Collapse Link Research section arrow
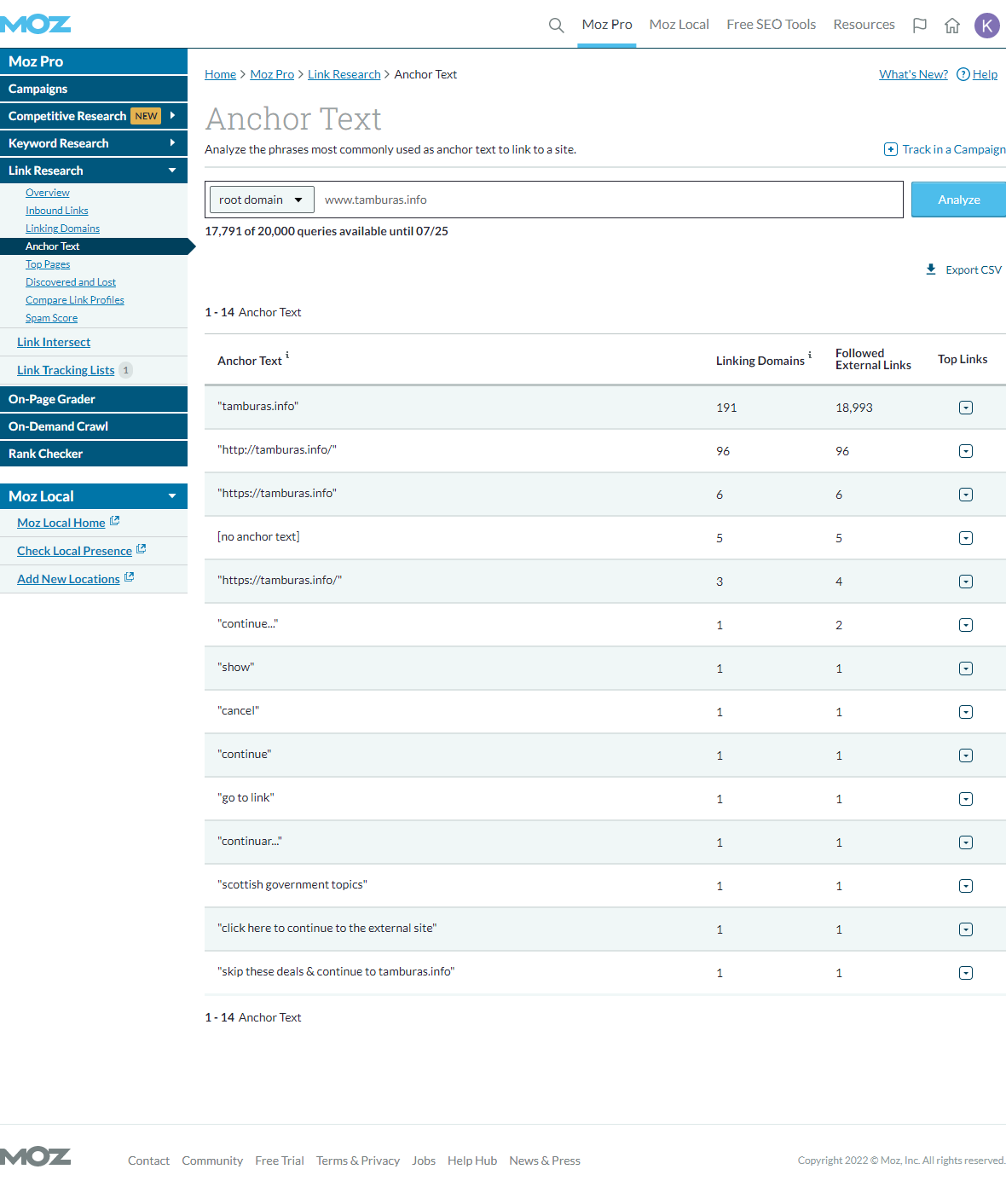Image resolution: width=1006 pixels, height=1204 pixels. pos(172,170)
